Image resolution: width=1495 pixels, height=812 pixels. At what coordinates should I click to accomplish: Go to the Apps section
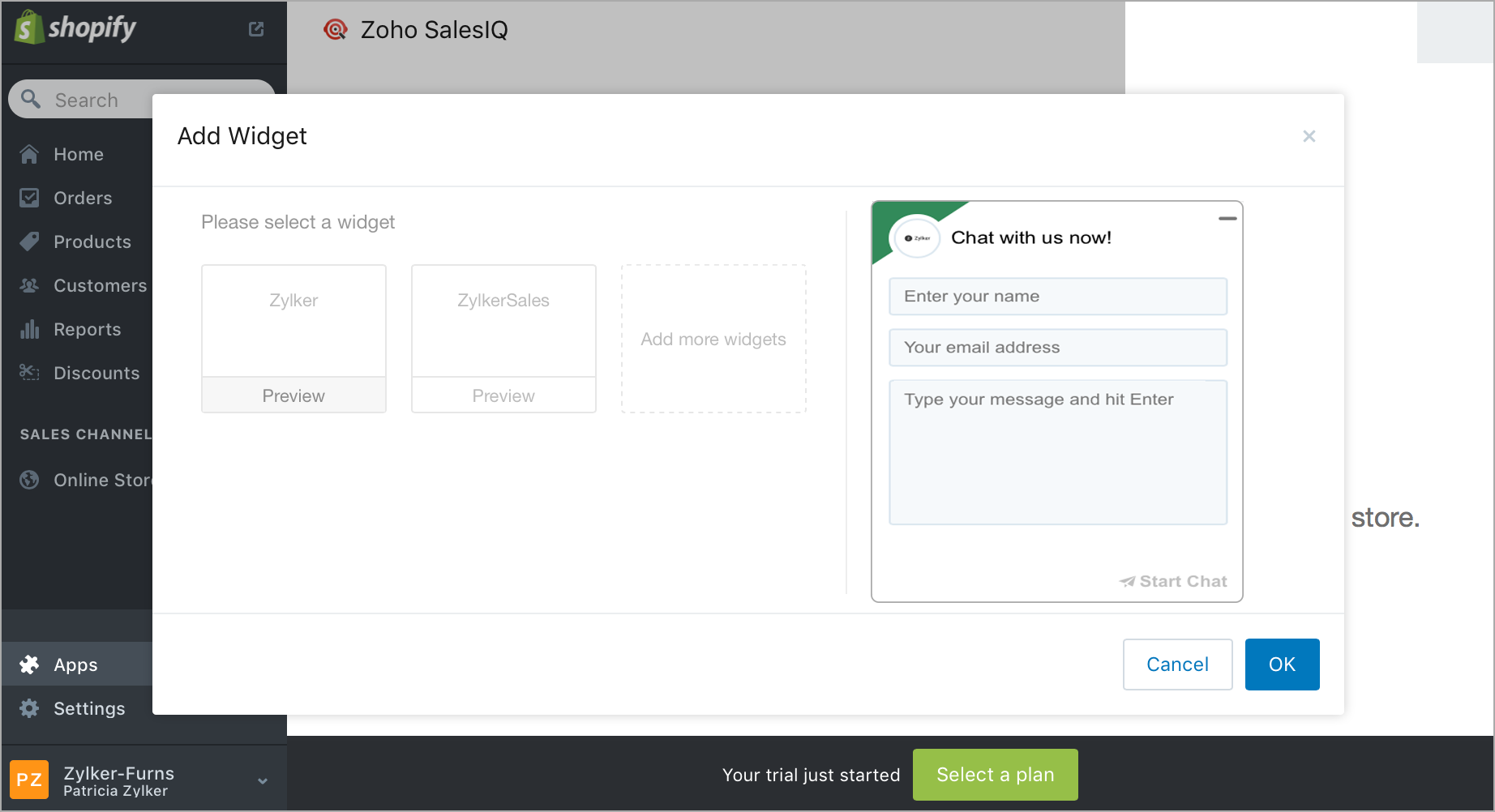pos(78,665)
